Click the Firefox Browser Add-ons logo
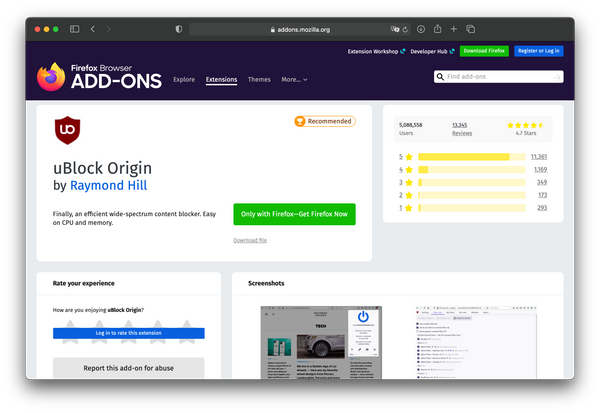The image size is (600, 413). click(x=99, y=77)
